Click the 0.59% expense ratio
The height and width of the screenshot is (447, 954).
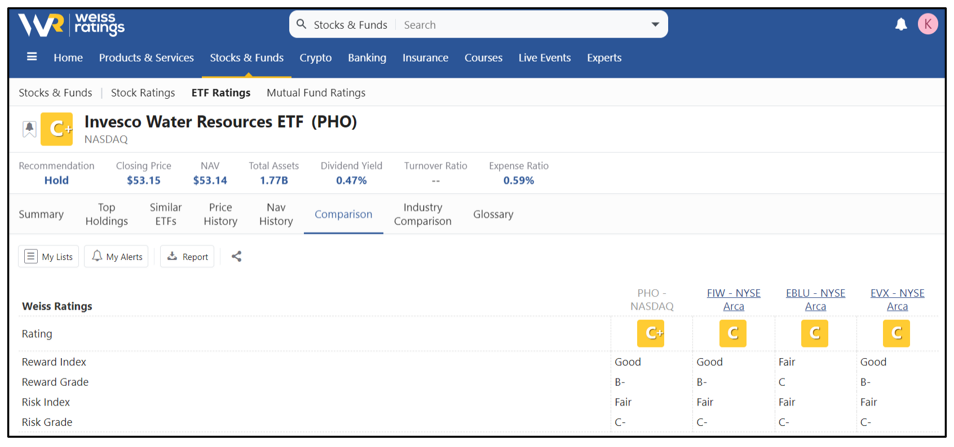(x=519, y=181)
